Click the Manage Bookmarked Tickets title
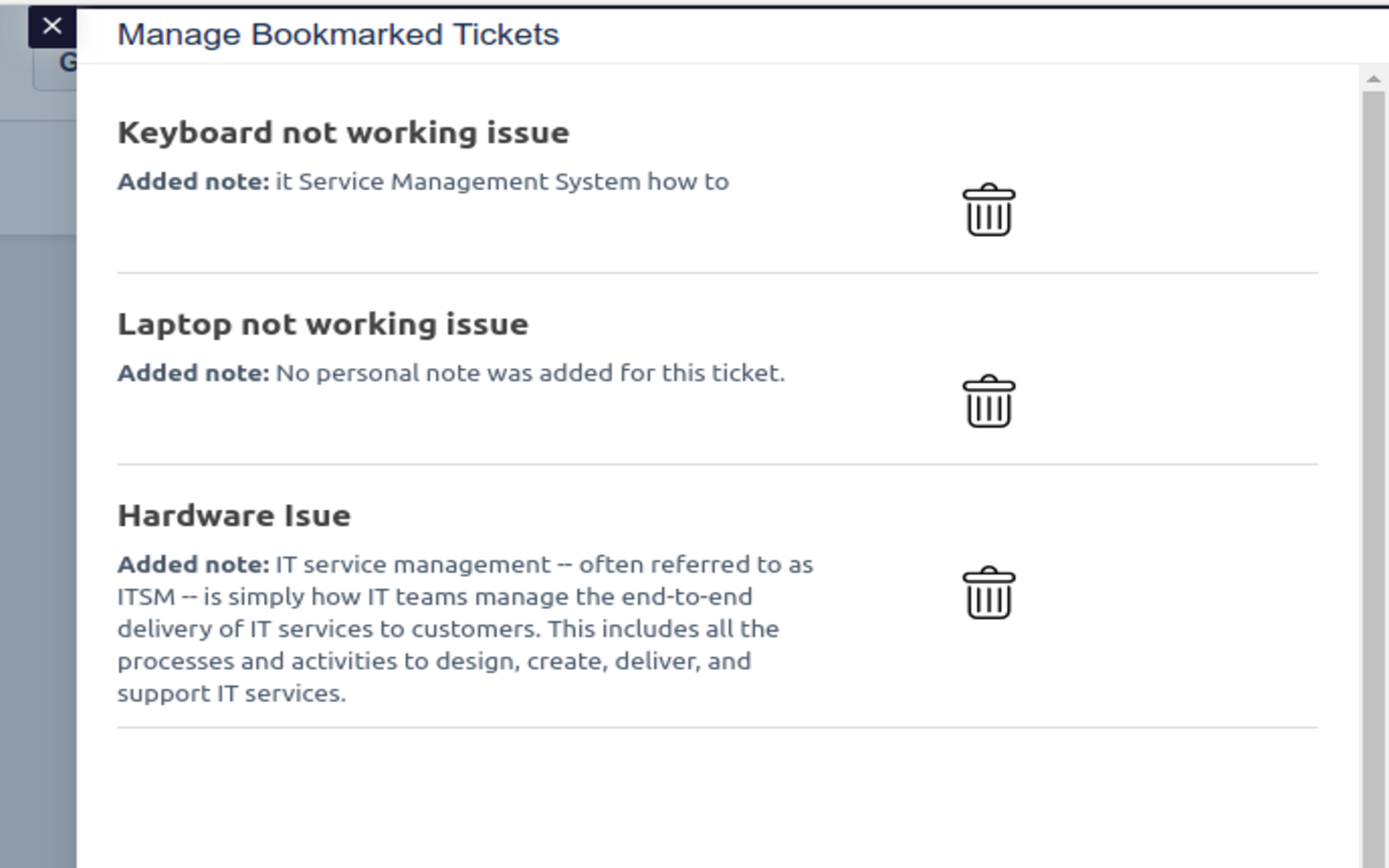The image size is (1389, 868). (339, 35)
